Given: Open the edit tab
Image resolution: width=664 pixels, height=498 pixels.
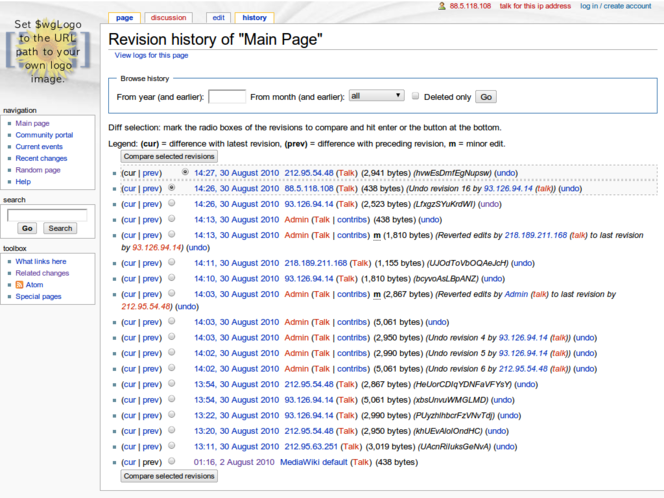Looking at the screenshot, I should point(217,17).
